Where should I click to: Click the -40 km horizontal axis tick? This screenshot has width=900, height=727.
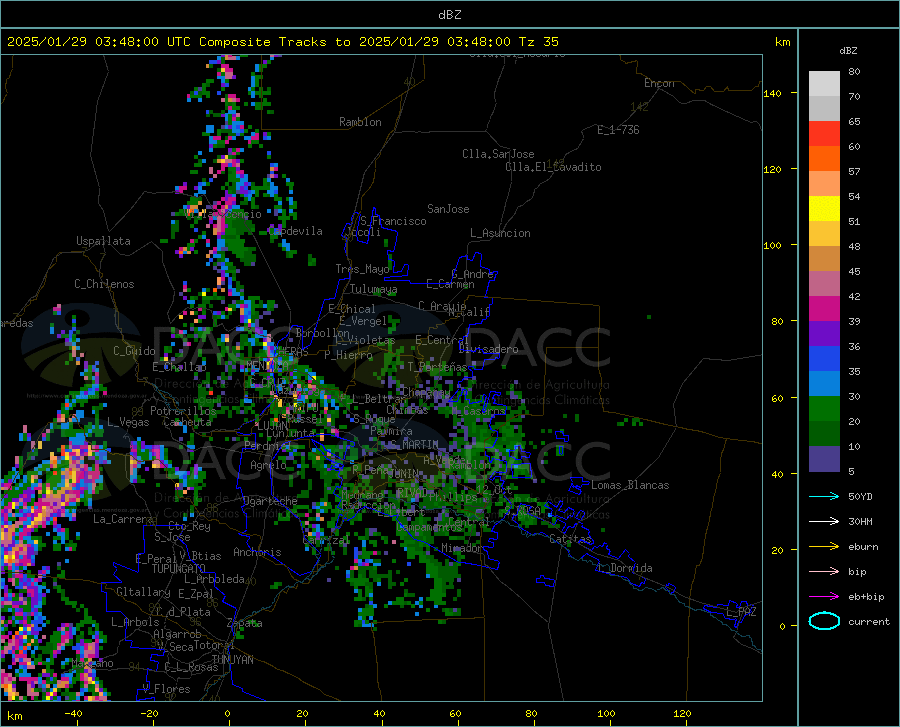(73, 713)
